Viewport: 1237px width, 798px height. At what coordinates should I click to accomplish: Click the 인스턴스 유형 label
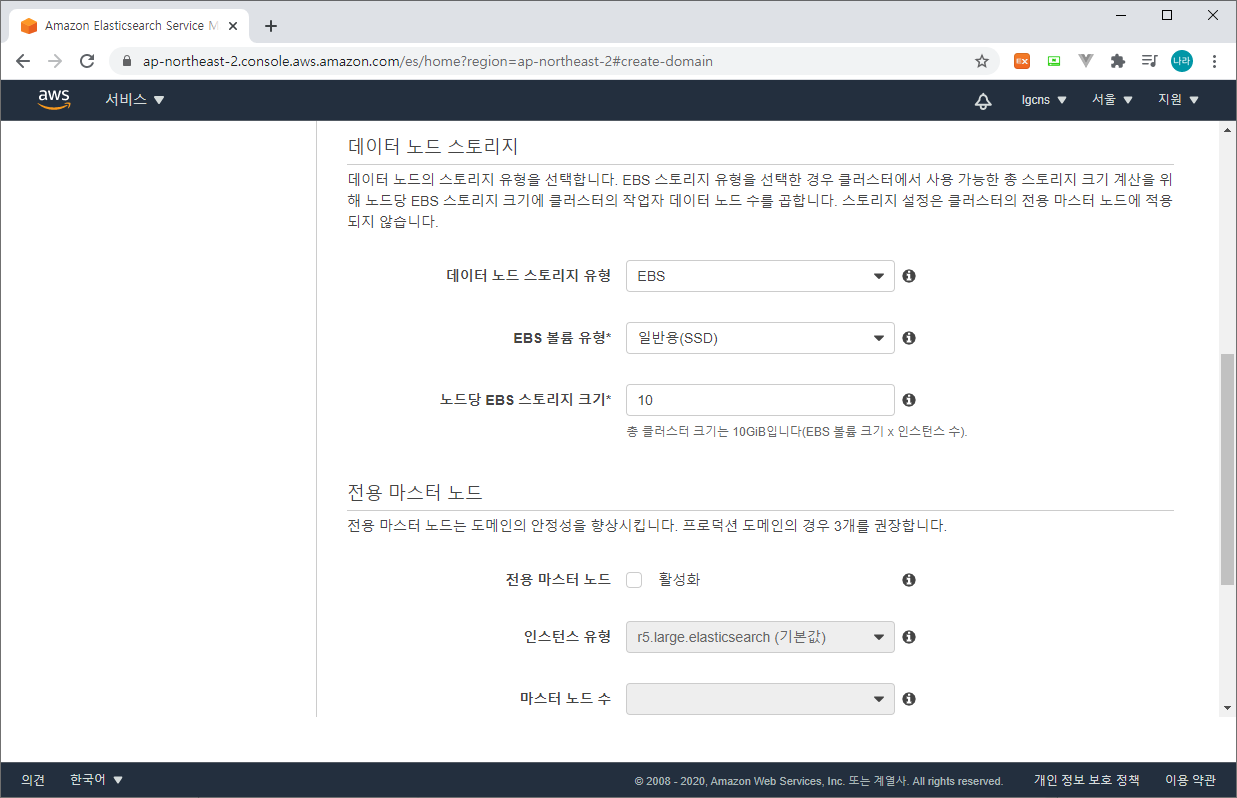click(x=567, y=637)
